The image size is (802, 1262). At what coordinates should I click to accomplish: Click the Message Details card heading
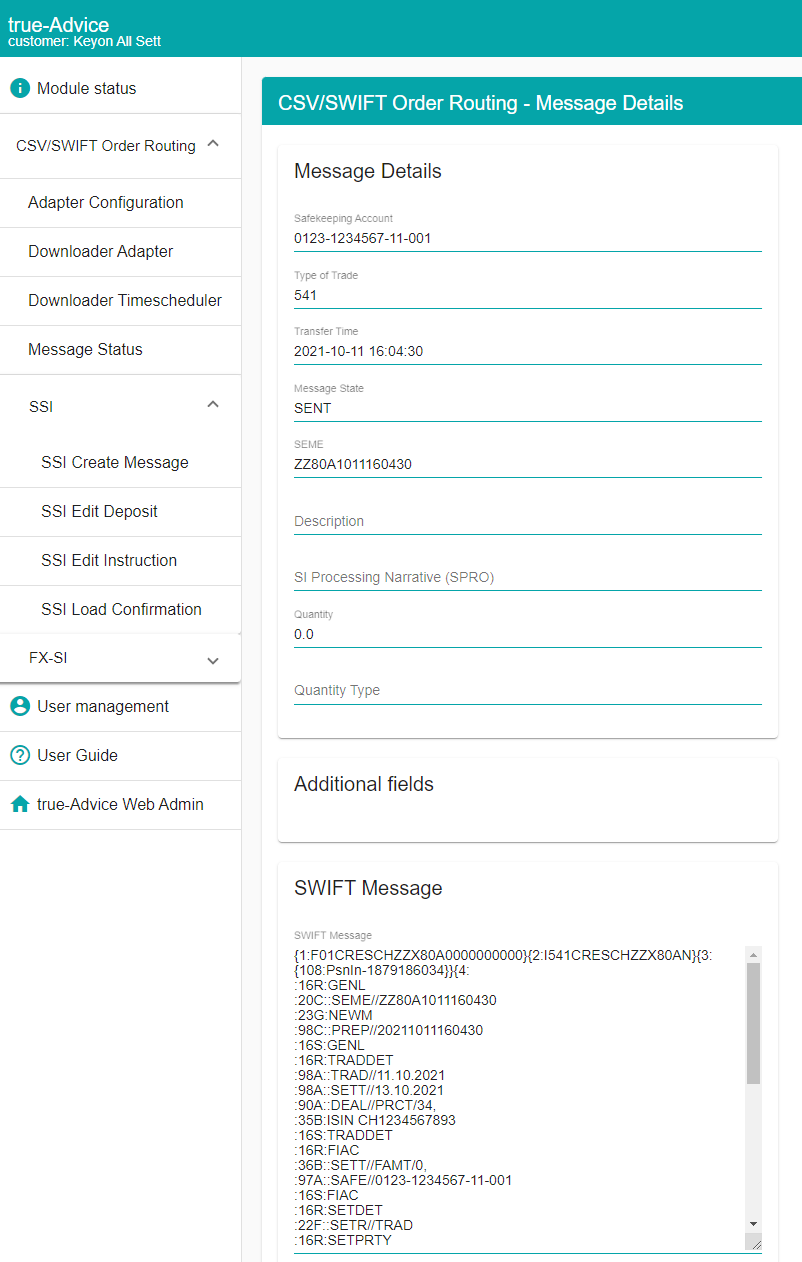click(x=368, y=171)
